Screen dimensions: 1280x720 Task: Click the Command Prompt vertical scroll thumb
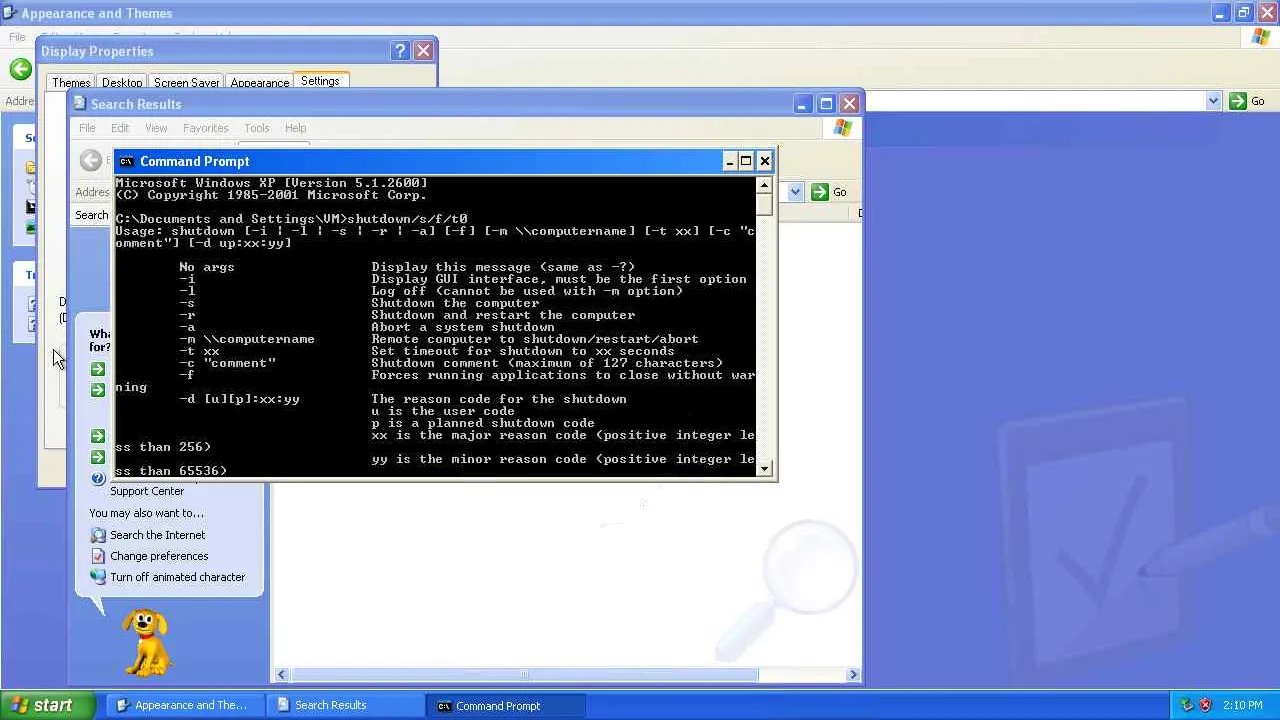click(x=765, y=203)
